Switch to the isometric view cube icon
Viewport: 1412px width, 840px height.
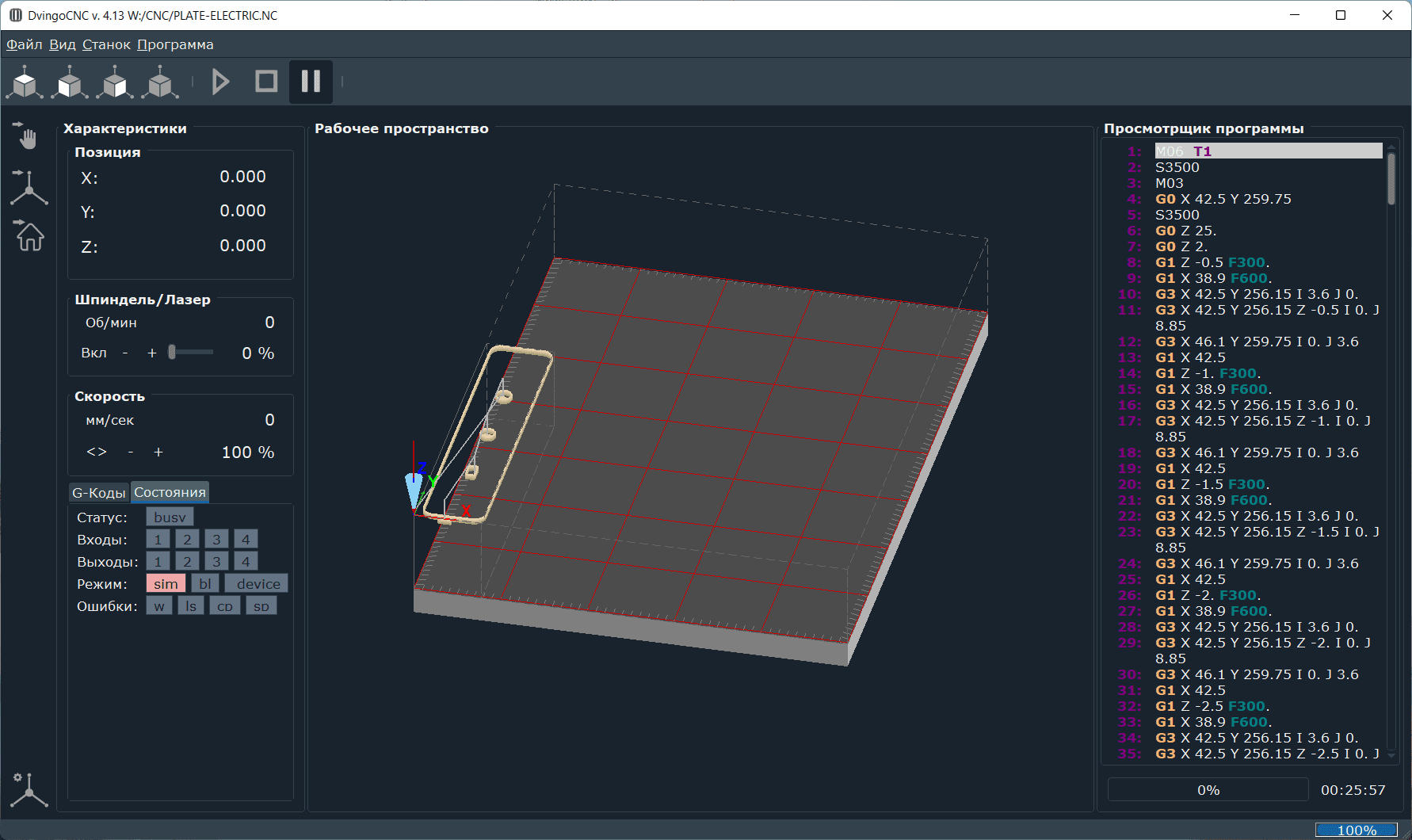[161, 82]
